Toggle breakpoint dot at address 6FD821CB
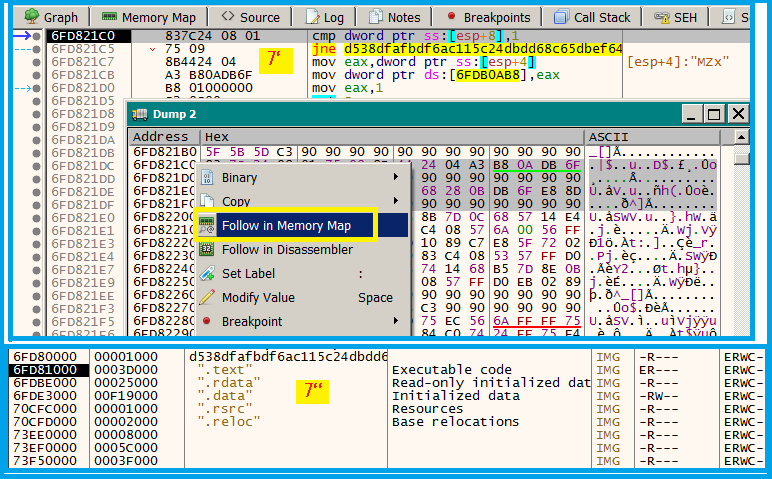Image resolution: width=772 pixels, height=479 pixels. pos(37,75)
